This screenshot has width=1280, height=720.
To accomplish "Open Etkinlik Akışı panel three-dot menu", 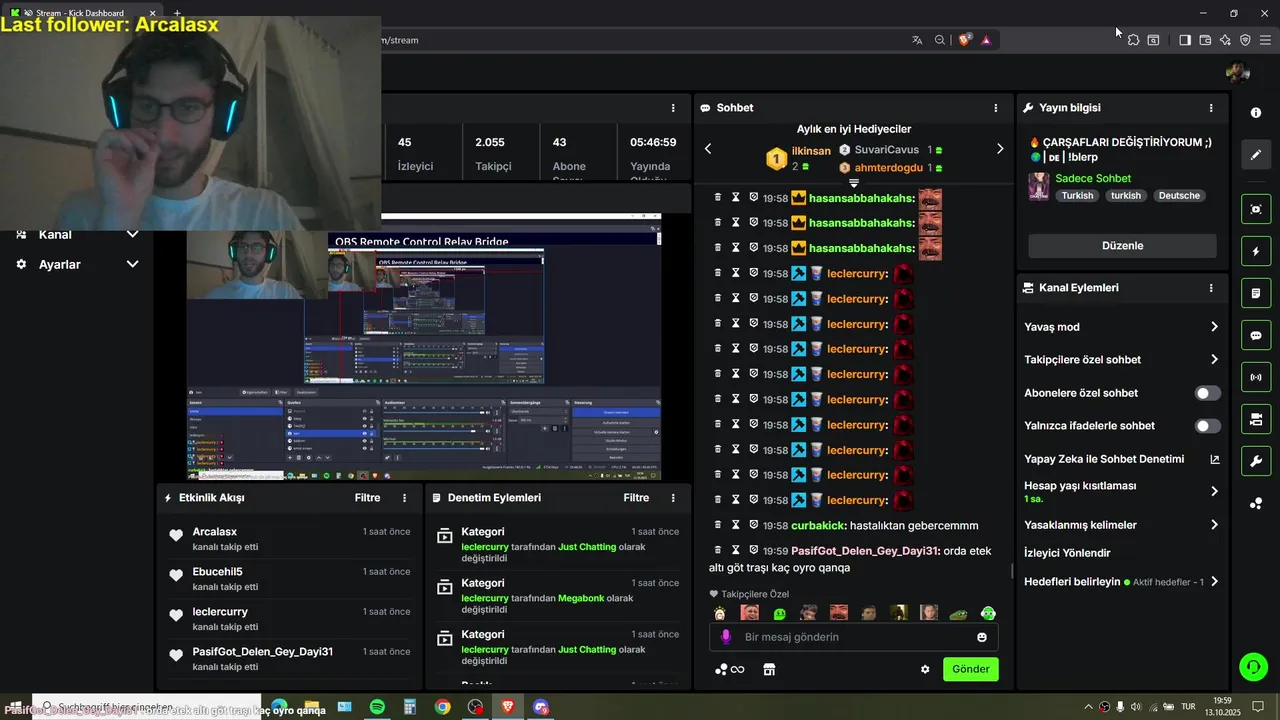I will pyautogui.click(x=404, y=497).
